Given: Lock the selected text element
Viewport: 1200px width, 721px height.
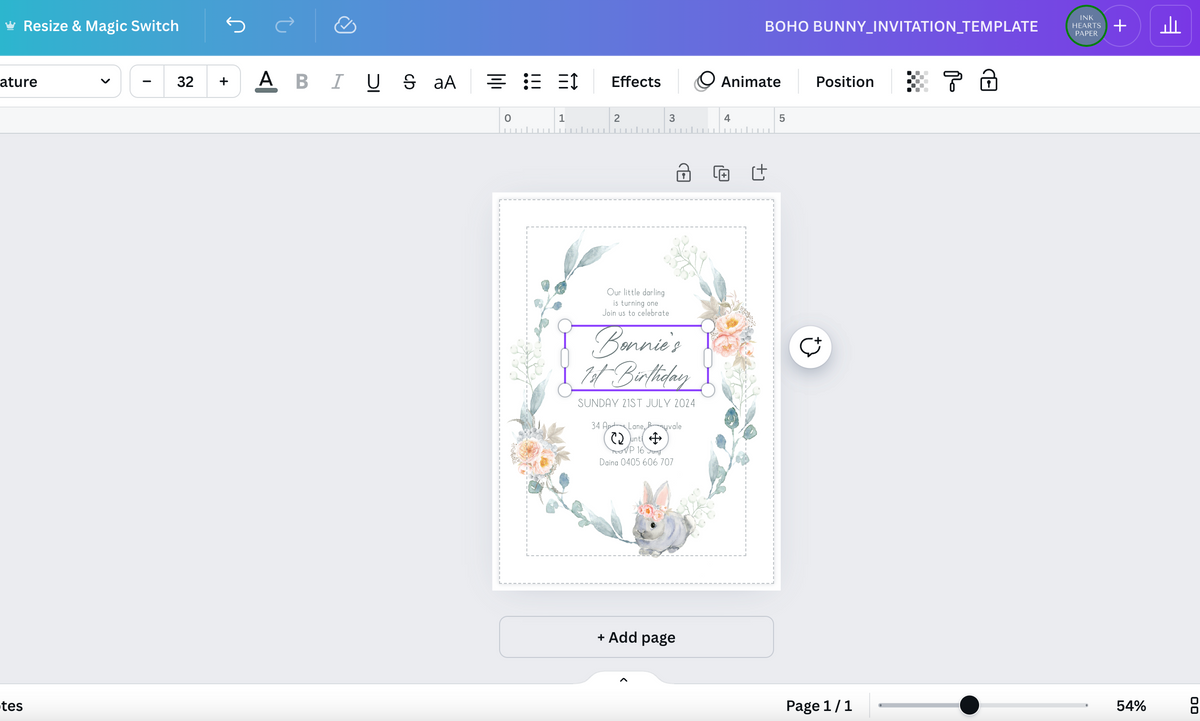Looking at the screenshot, I should [988, 81].
